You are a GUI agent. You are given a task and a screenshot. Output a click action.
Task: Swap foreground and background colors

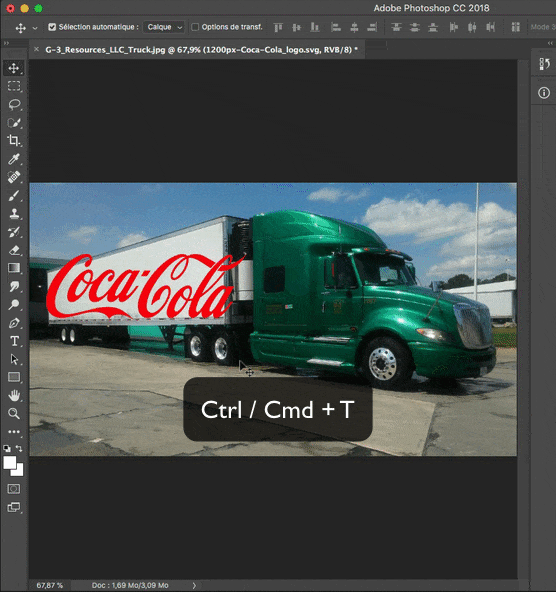(19, 449)
